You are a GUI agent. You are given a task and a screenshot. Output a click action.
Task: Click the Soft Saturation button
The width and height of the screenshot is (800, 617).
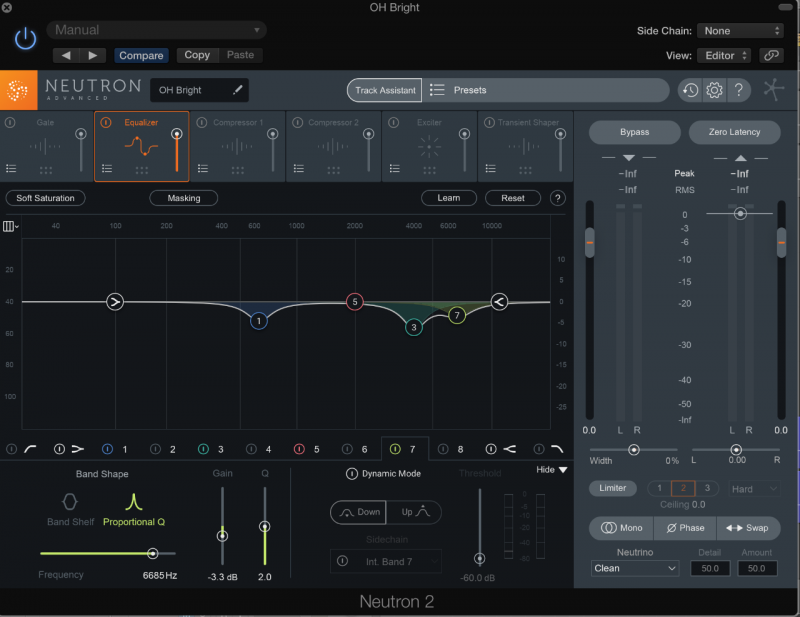point(45,198)
